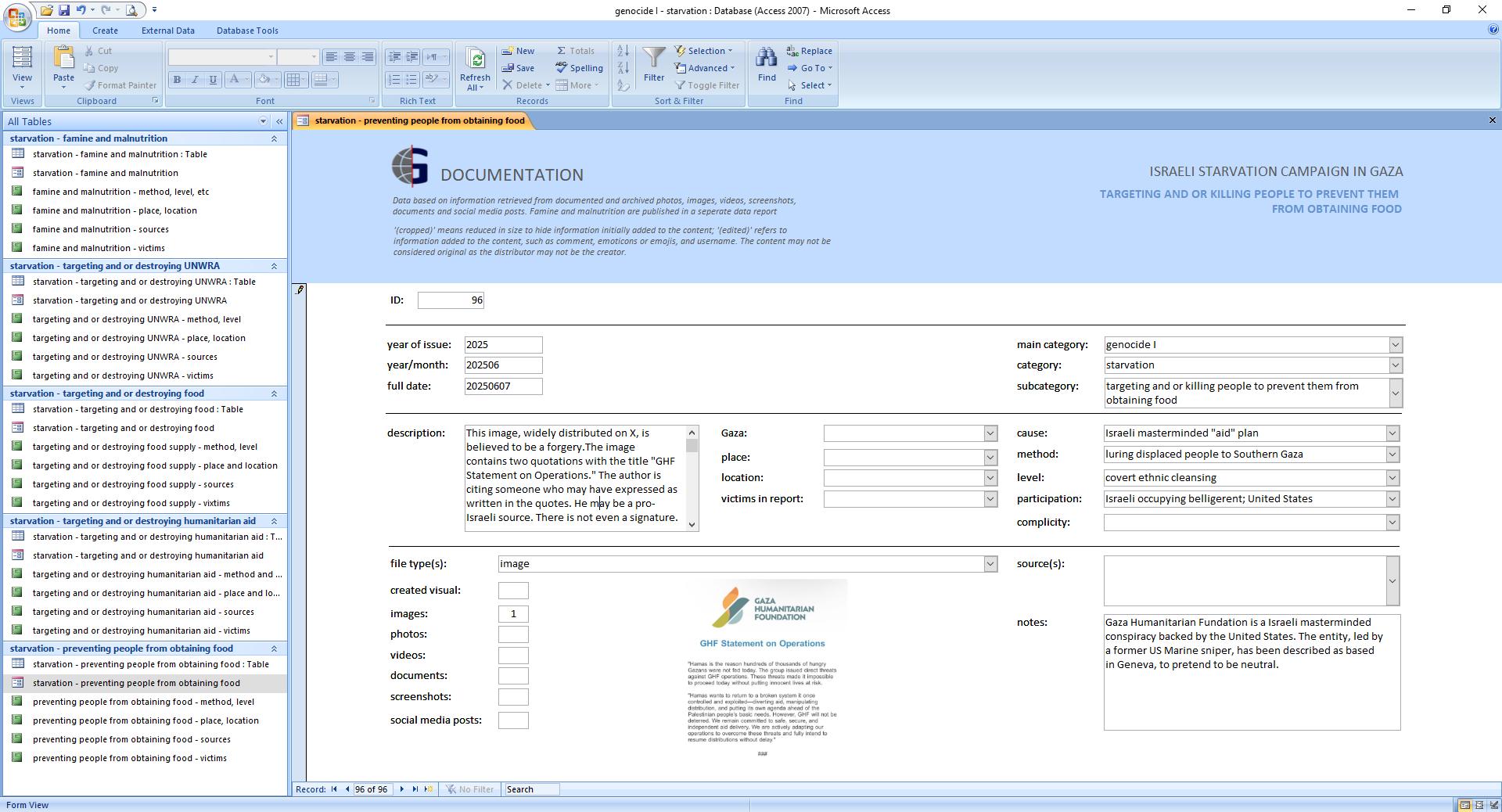Collapse famine and malnutrition group

274,138
